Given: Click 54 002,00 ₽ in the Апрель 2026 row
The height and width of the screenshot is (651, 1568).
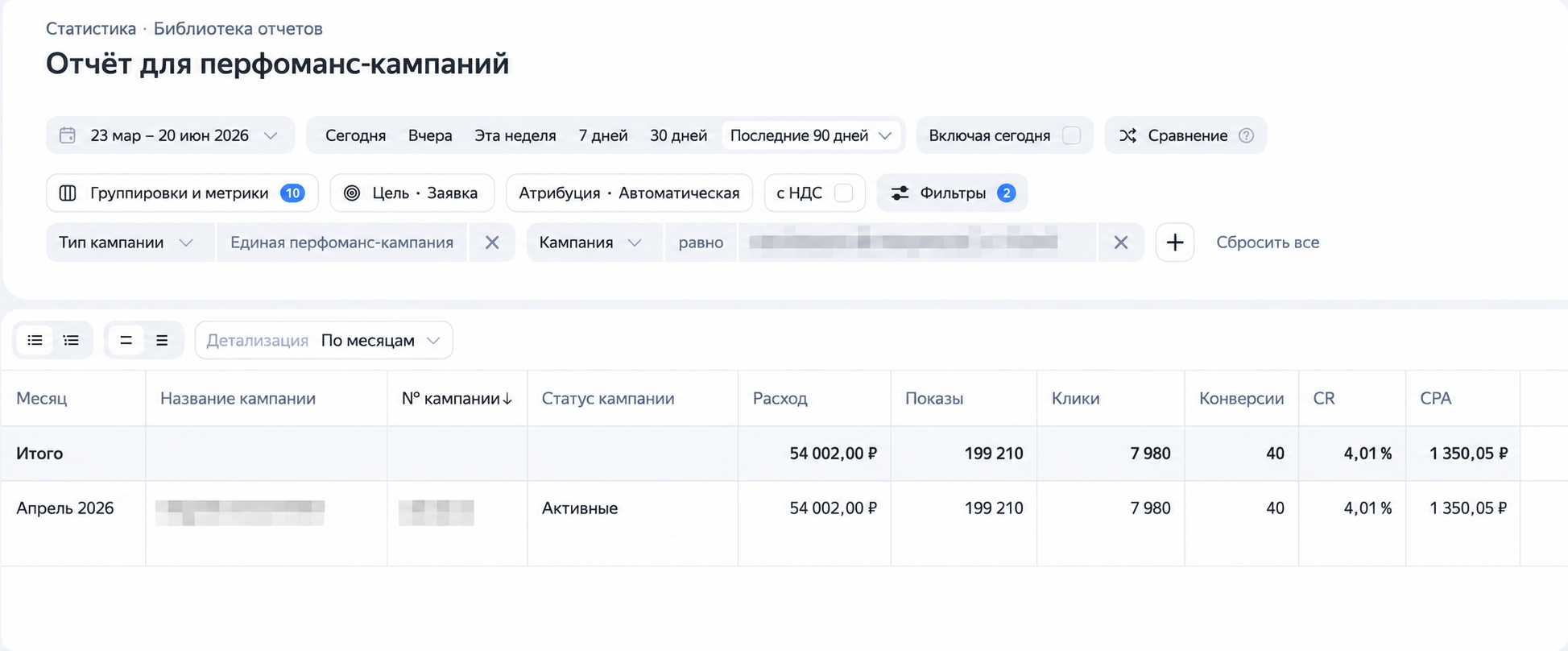Looking at the screenshot, I should pyautogui.click(x=833, y=508).
